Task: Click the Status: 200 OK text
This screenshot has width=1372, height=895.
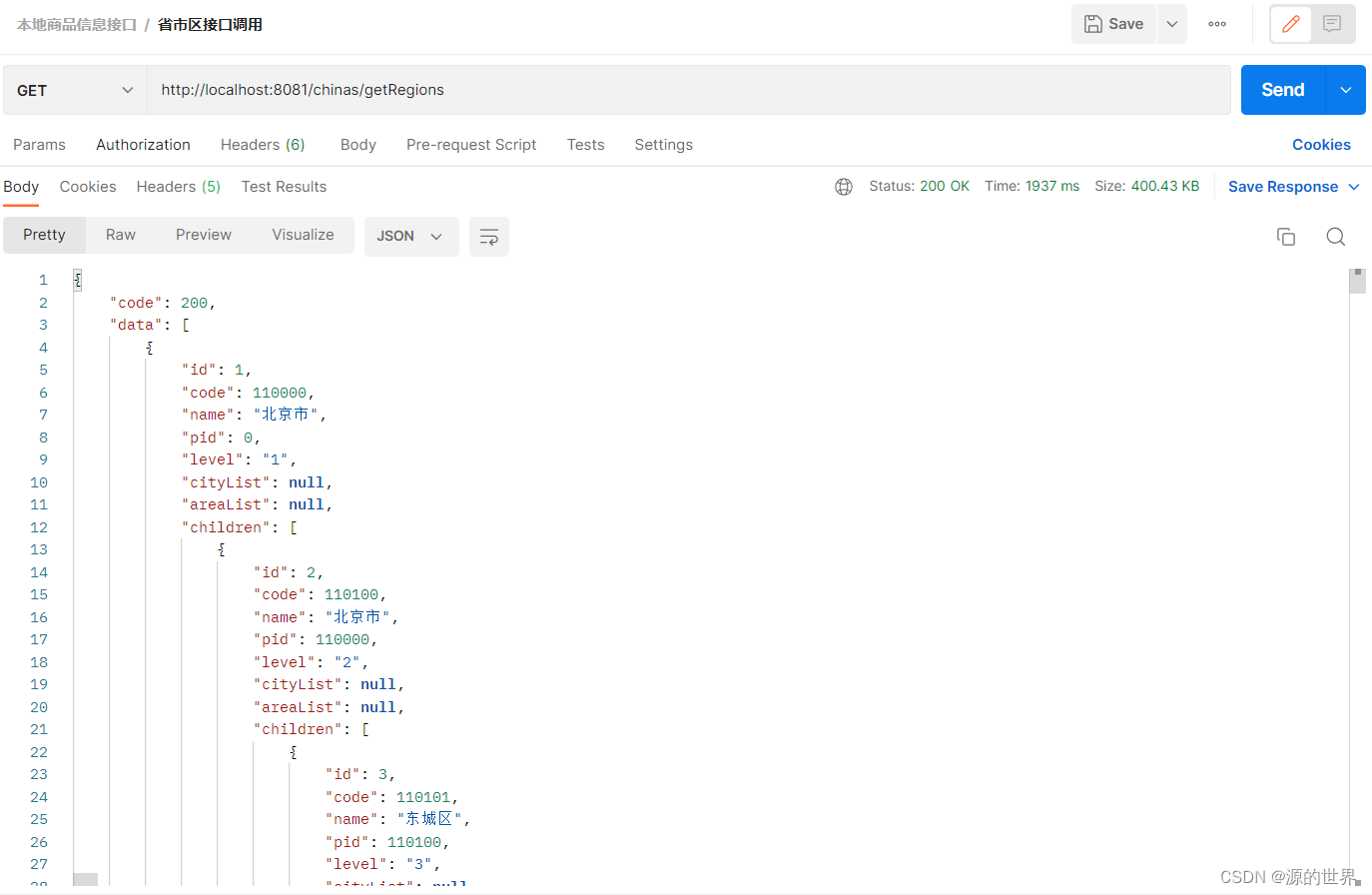Action: tap(920, 187)
